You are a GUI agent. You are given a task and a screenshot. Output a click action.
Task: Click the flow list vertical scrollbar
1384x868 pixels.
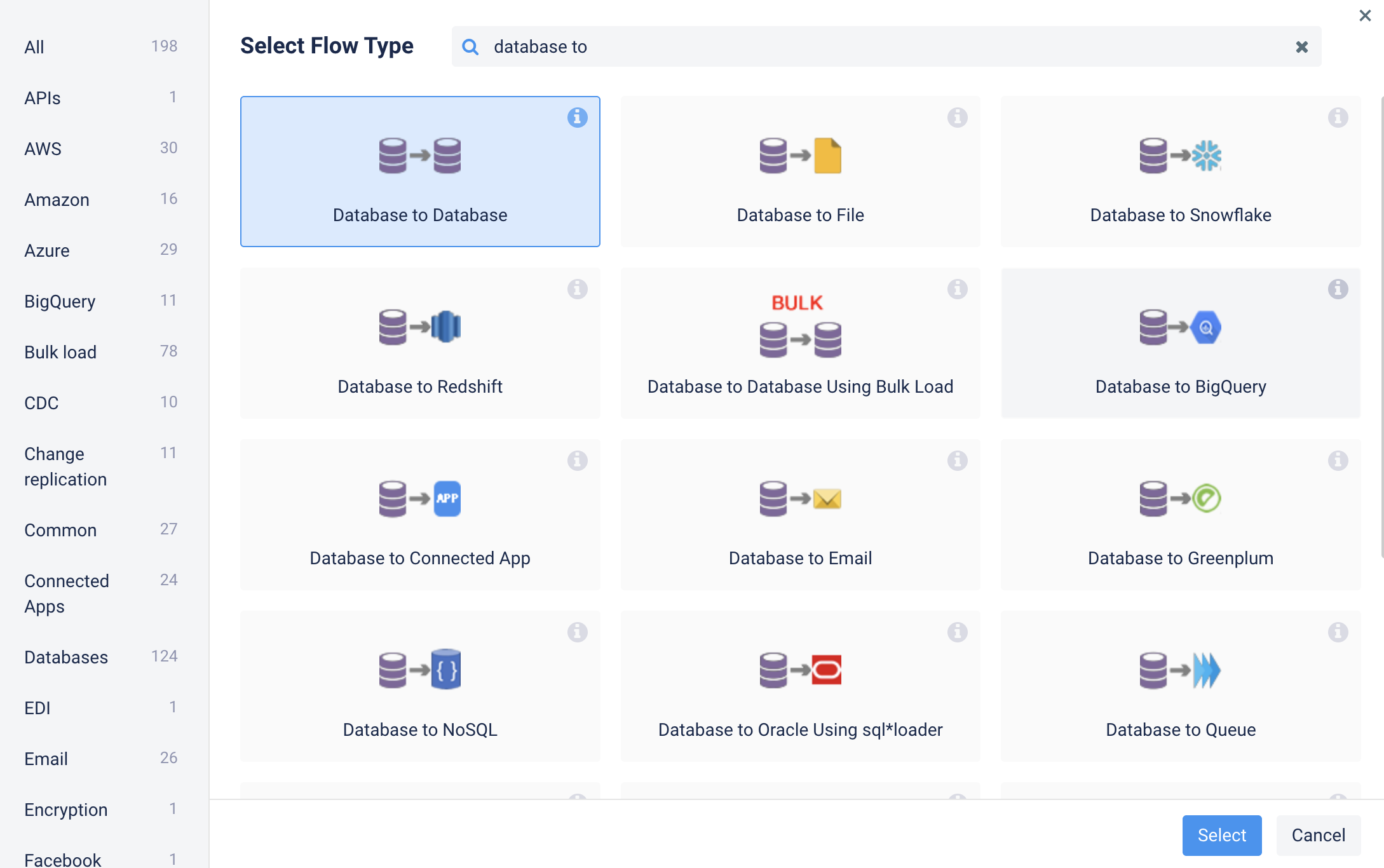[1381, 327]
